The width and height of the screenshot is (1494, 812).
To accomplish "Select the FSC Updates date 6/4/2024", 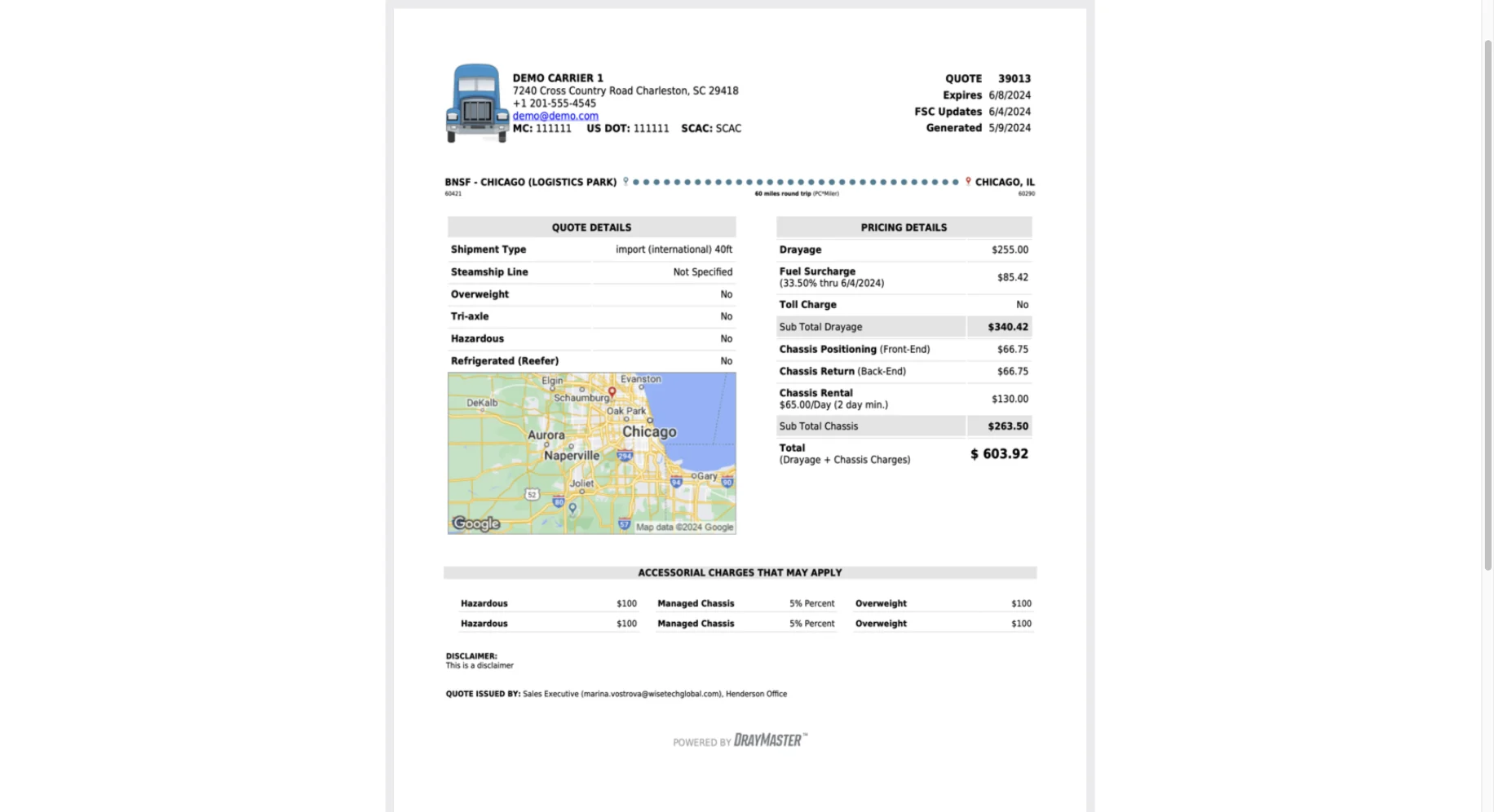I will 1010,112.
